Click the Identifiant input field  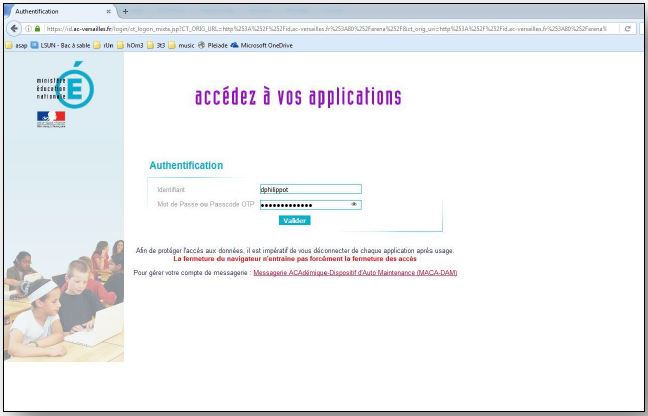click(309, 188)
